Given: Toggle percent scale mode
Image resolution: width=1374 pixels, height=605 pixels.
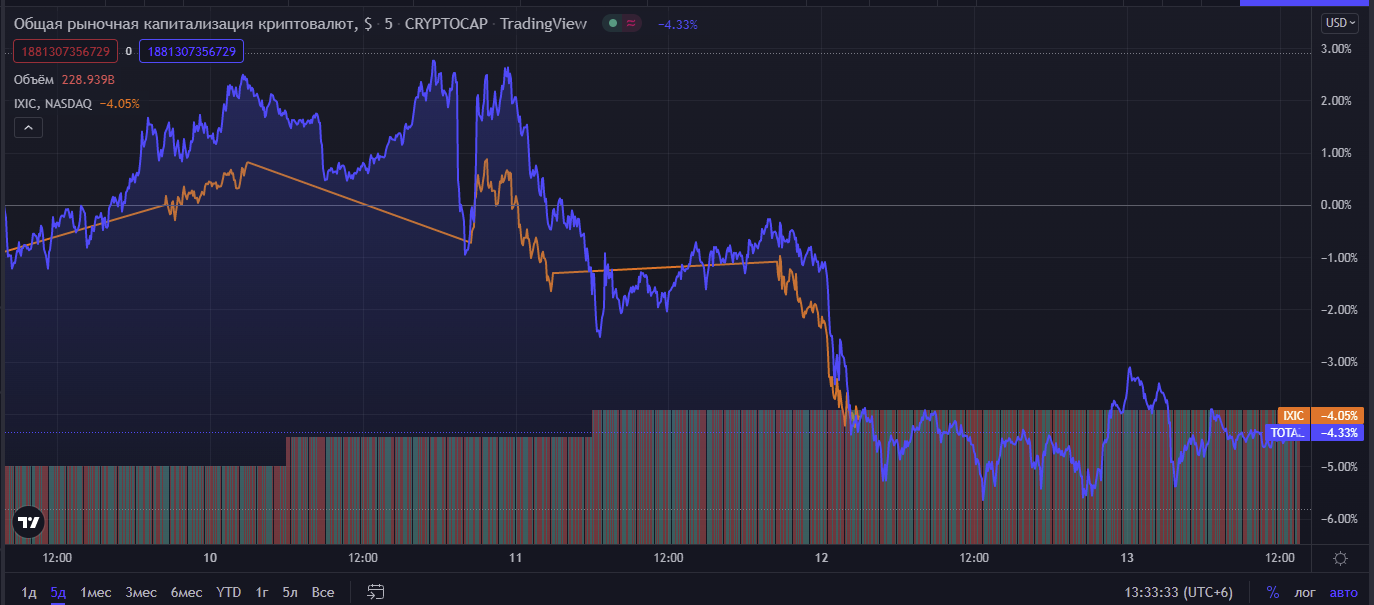Looking at the screenshot, I should coord(1273,592).
